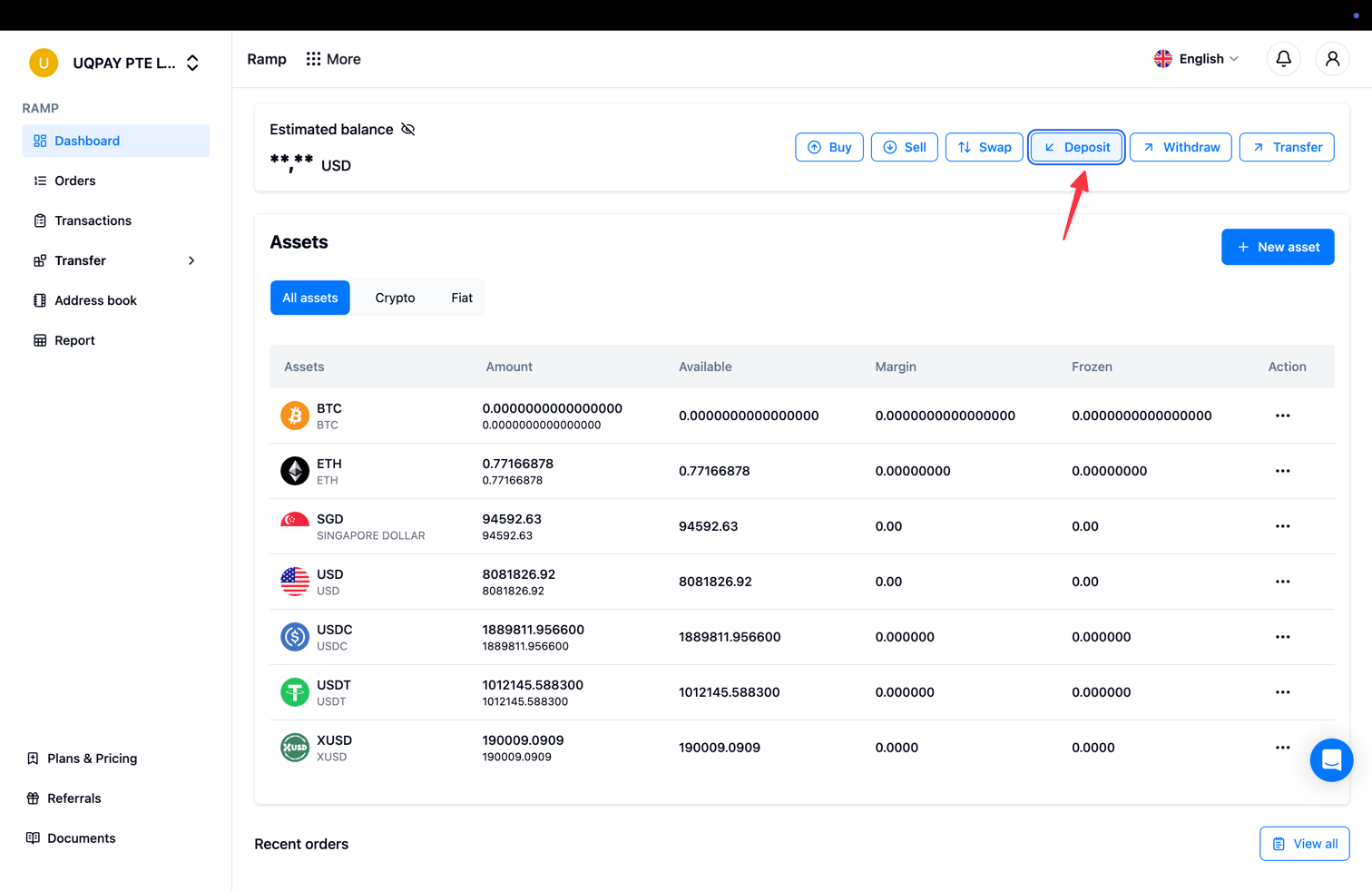Click the US flag icon
Viewport: 1372px width, 891px height.
(x=294, y=582)
